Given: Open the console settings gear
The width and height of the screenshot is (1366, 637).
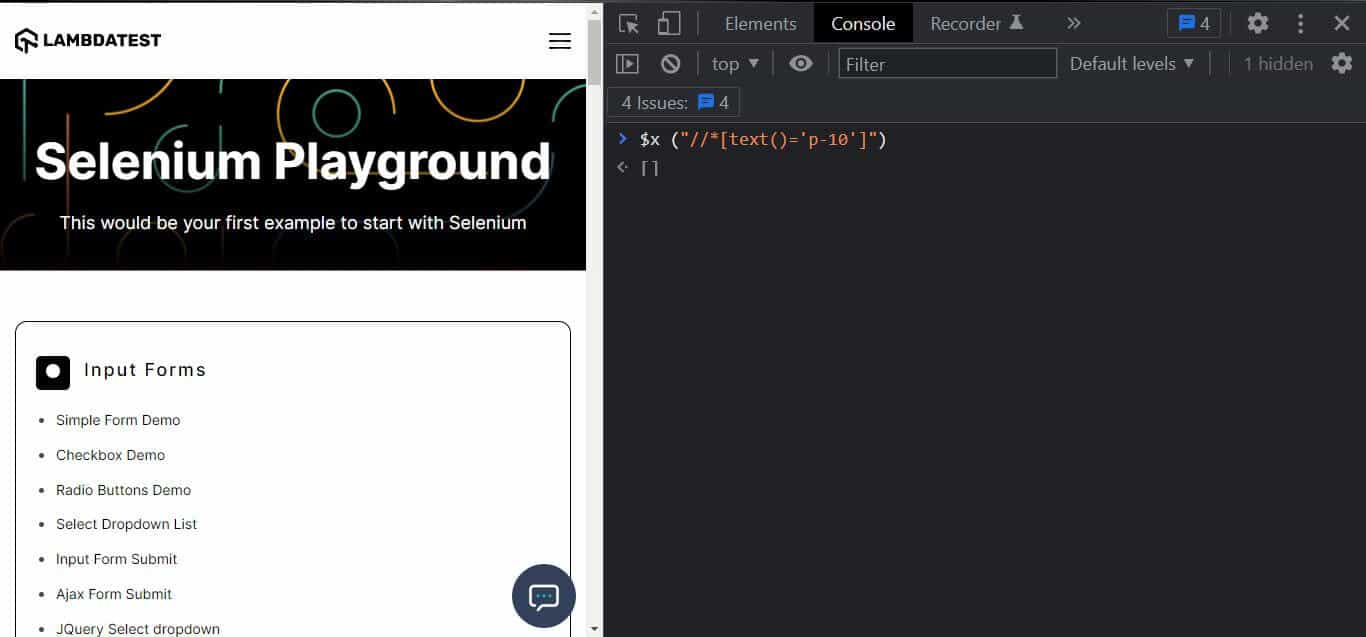Looking at the screenshot, I should pos(1341,63).
